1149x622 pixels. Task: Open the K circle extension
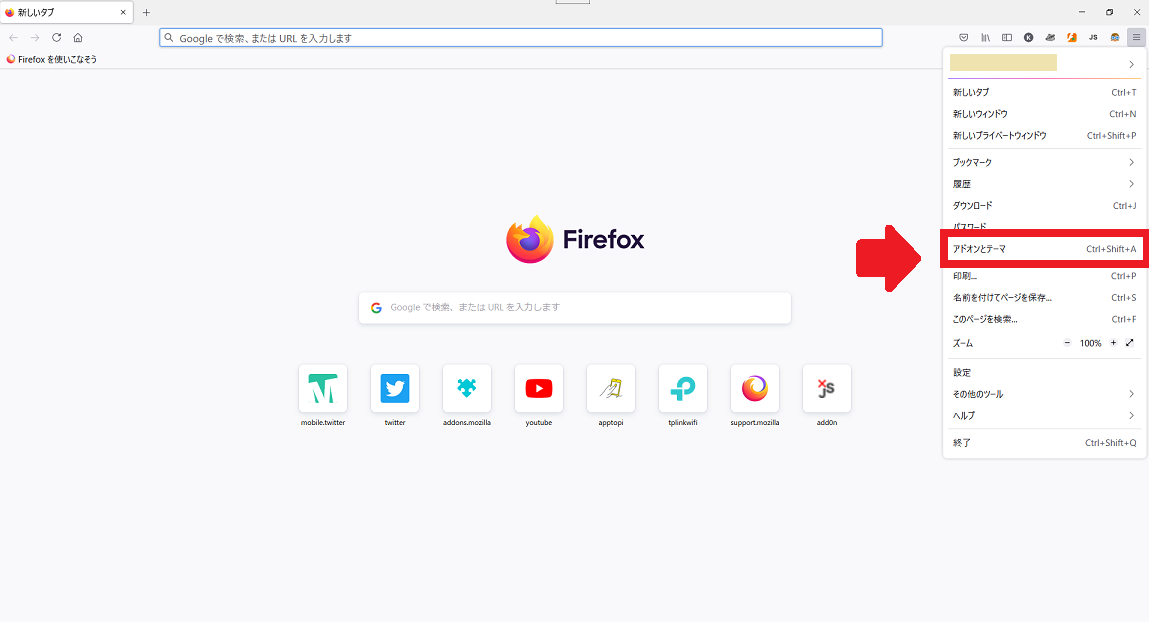tap(1029, 37)
